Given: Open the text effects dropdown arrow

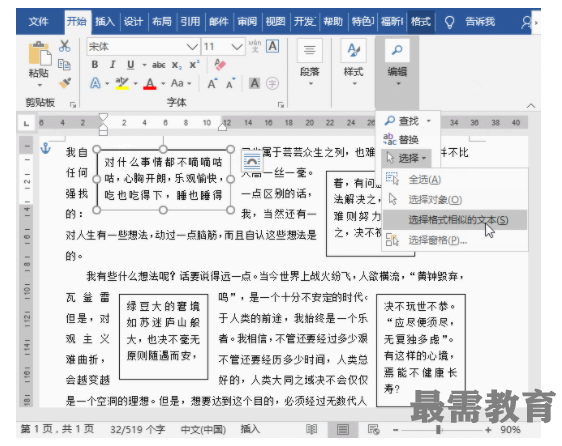Looking at the screenshot, I should pyautogui.click(x=107, y=84).
